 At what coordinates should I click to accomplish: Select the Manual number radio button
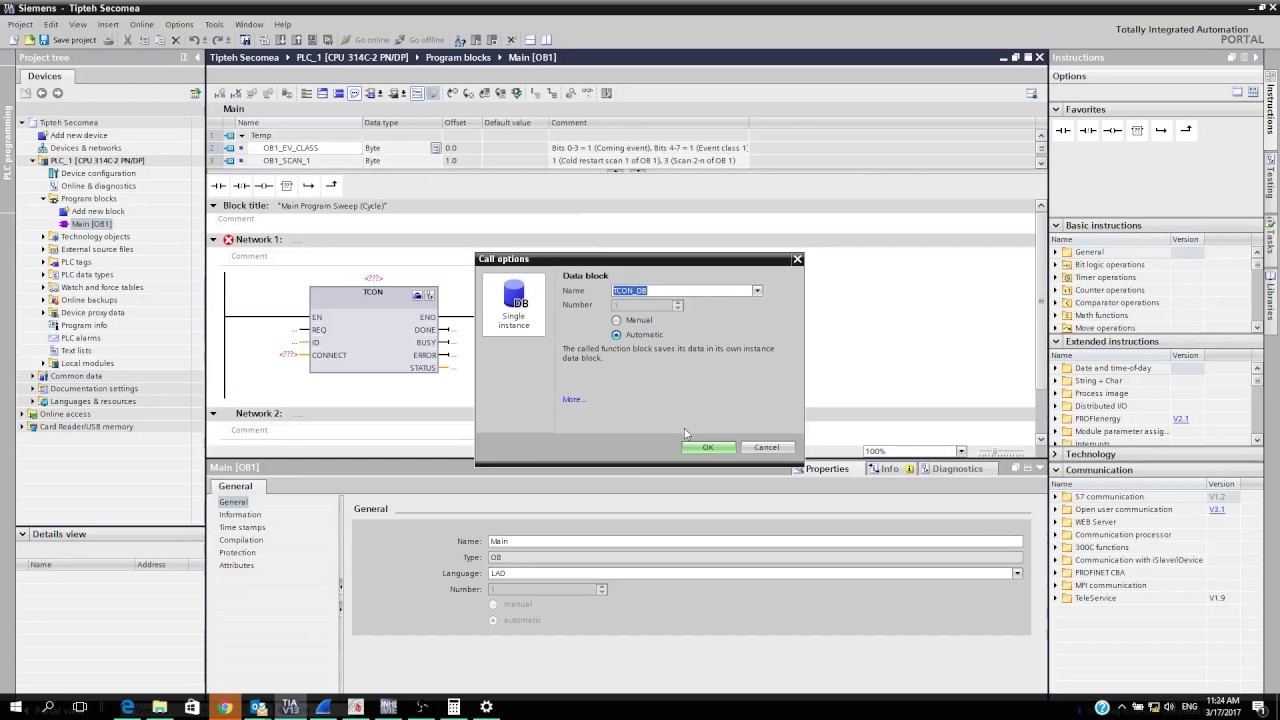coord(616,320)
